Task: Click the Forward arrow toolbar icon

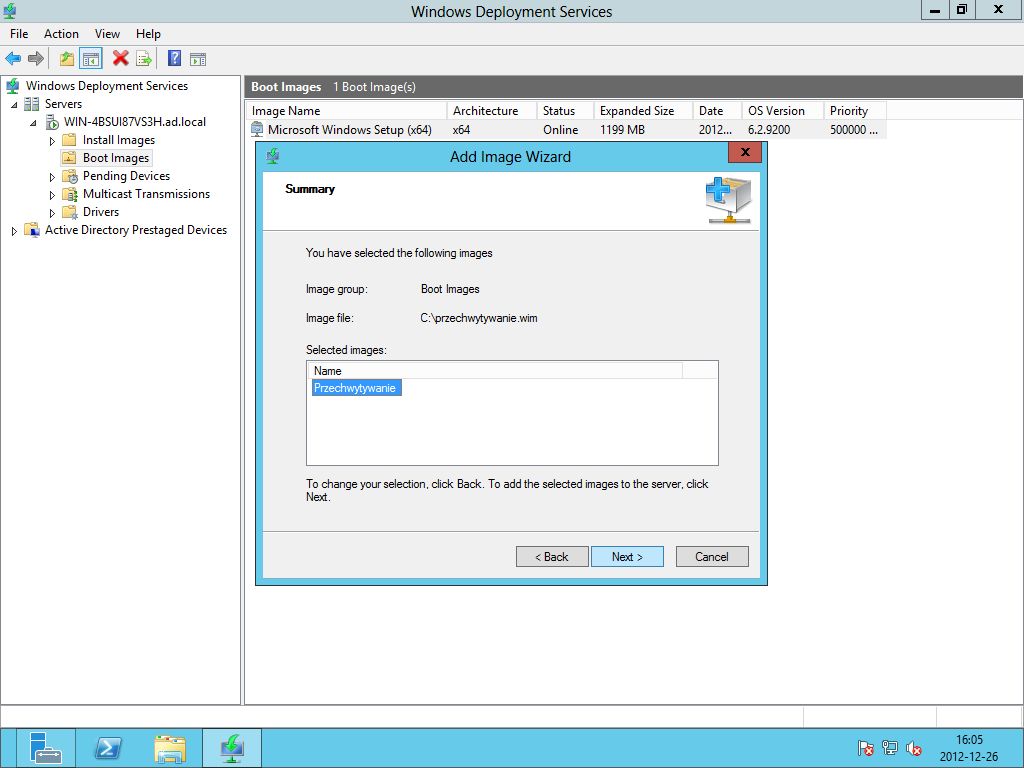Action: click(36, 59)
